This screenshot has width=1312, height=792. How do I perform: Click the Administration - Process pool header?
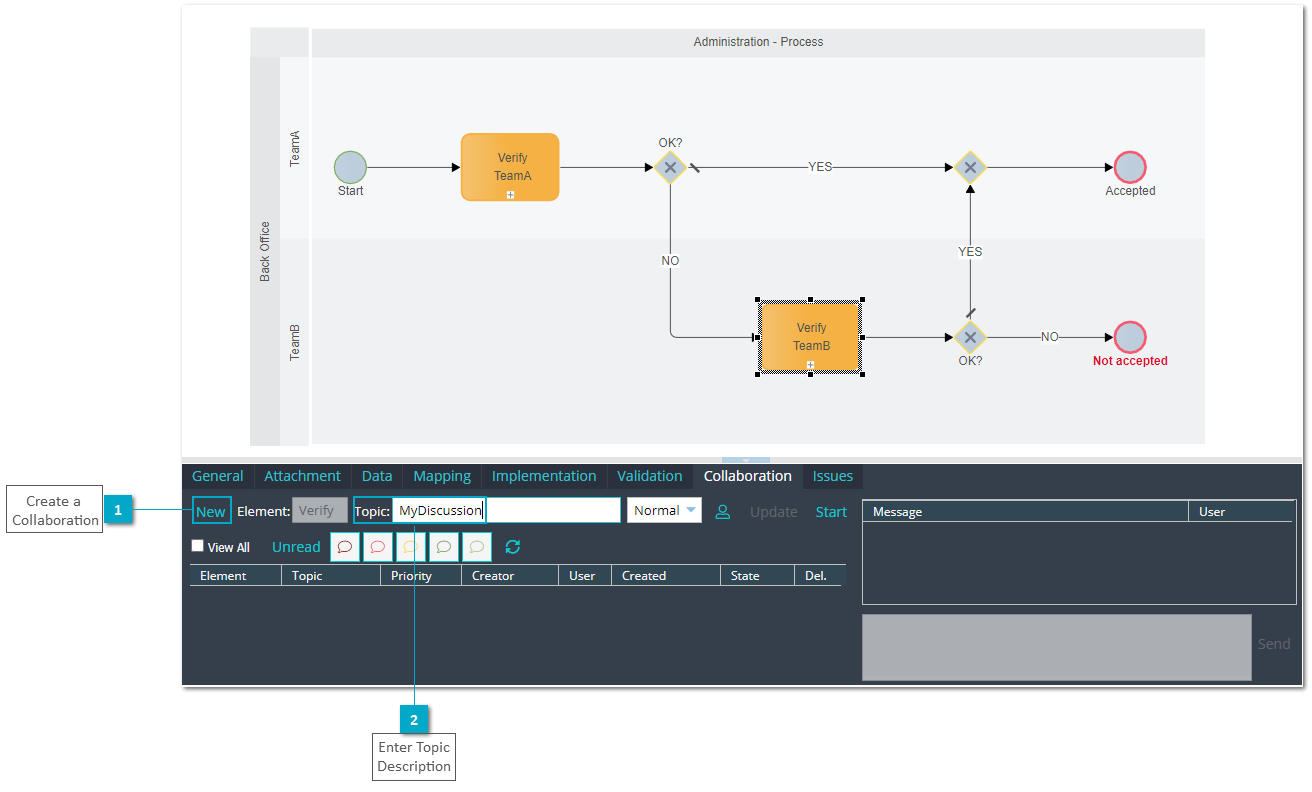[x=758, y=42]
